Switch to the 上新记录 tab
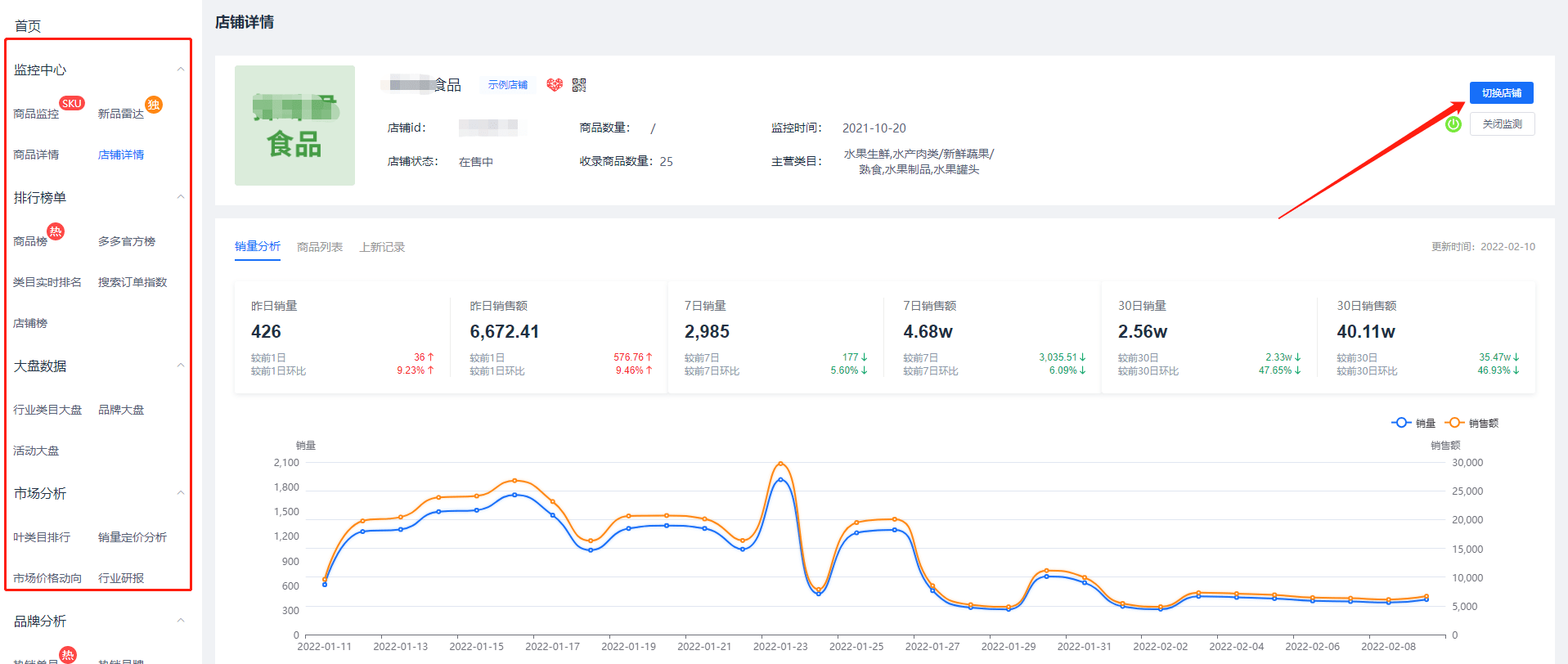Screen dimensions: 1568x664 (382, 247)
